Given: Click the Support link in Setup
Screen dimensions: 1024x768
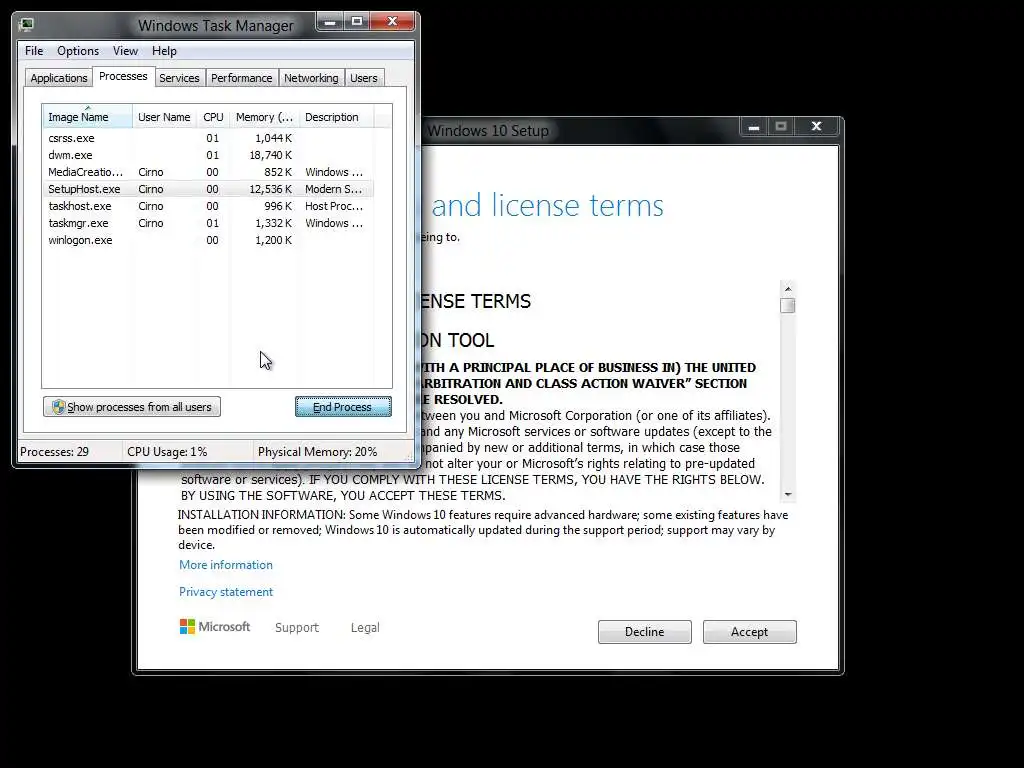Looking at the screenshot, I should pos(296,628).
